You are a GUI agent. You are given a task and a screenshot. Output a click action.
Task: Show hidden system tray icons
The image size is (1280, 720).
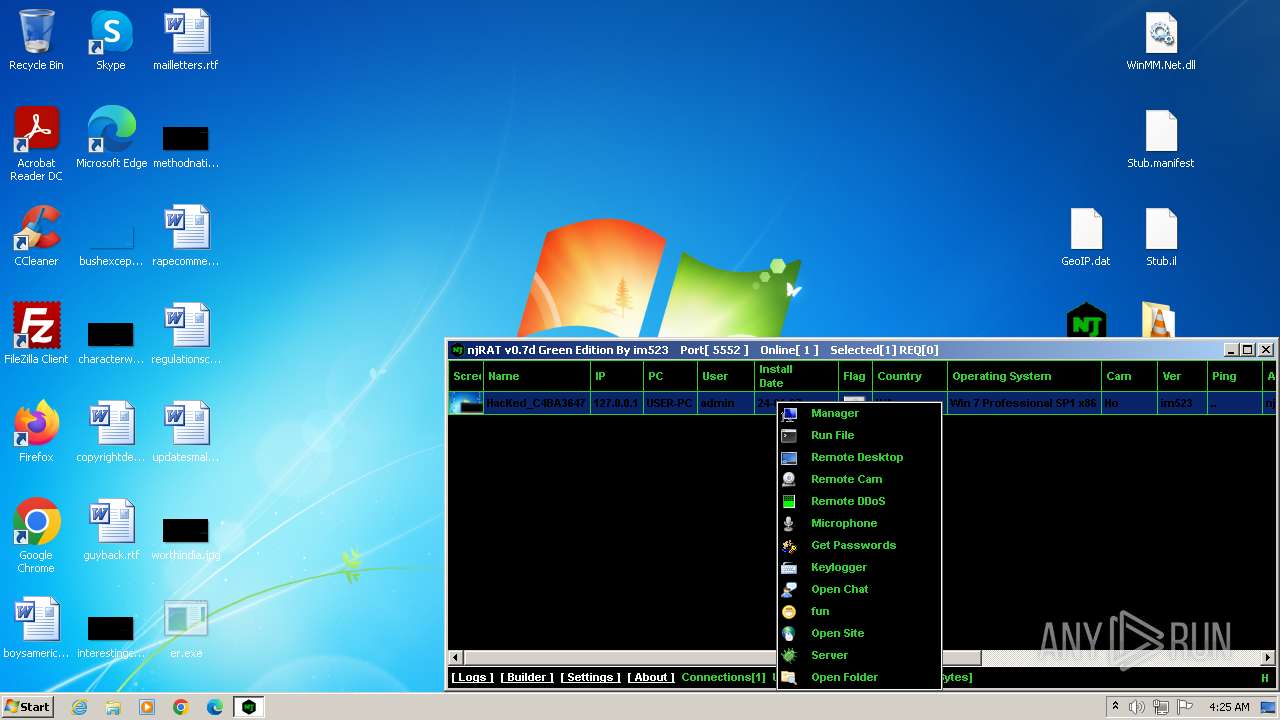click(x=1115, y=707)
